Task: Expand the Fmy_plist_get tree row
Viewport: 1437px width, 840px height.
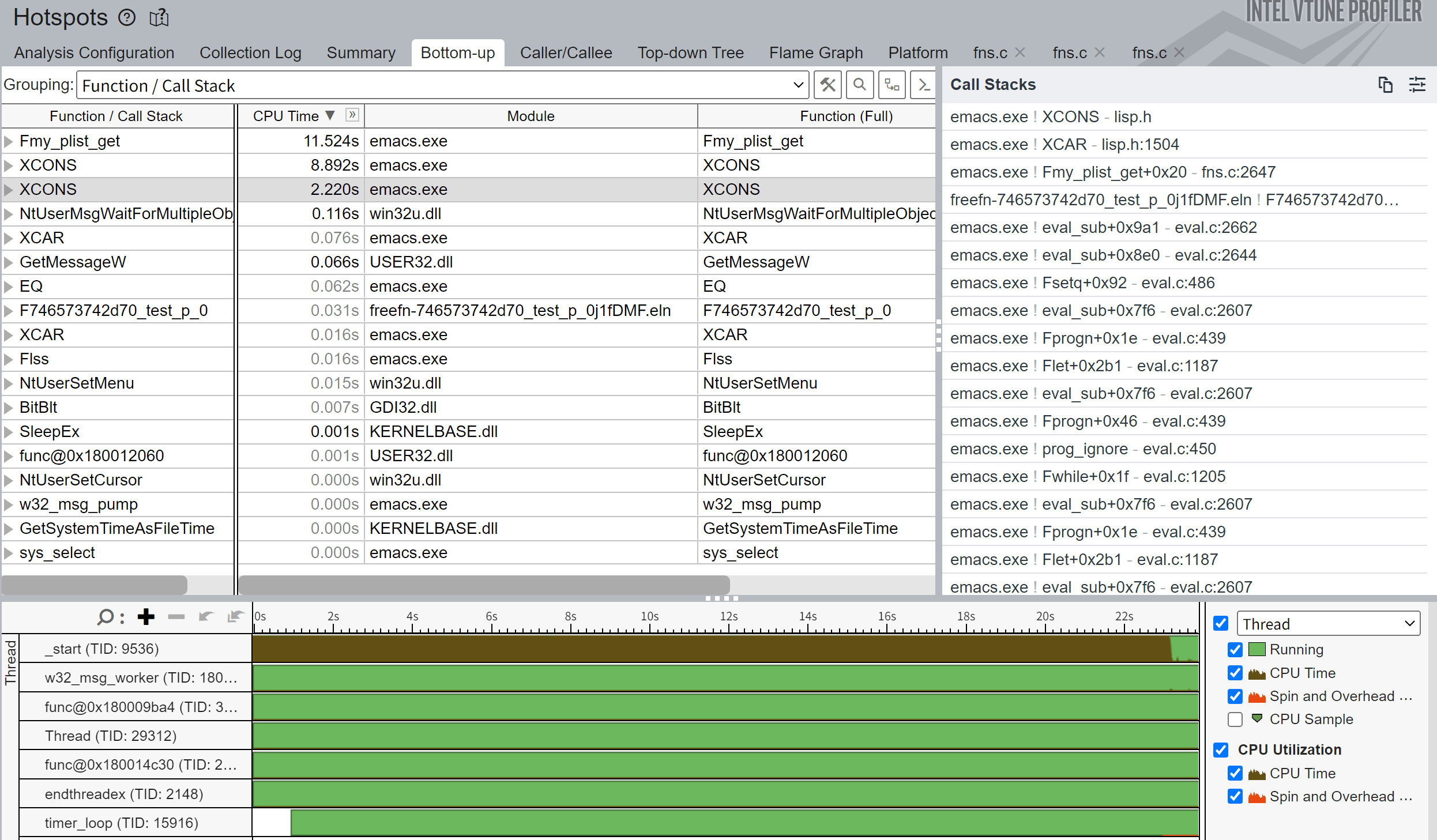Action: coord(9,141)
